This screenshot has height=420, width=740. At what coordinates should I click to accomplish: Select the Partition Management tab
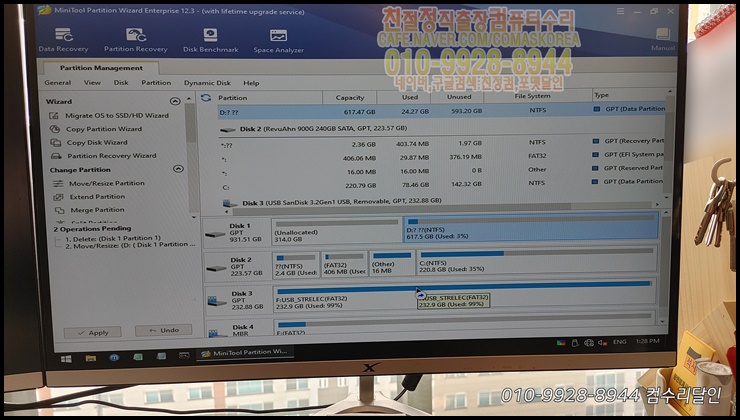pyautogui.click(x=101, y=68)
